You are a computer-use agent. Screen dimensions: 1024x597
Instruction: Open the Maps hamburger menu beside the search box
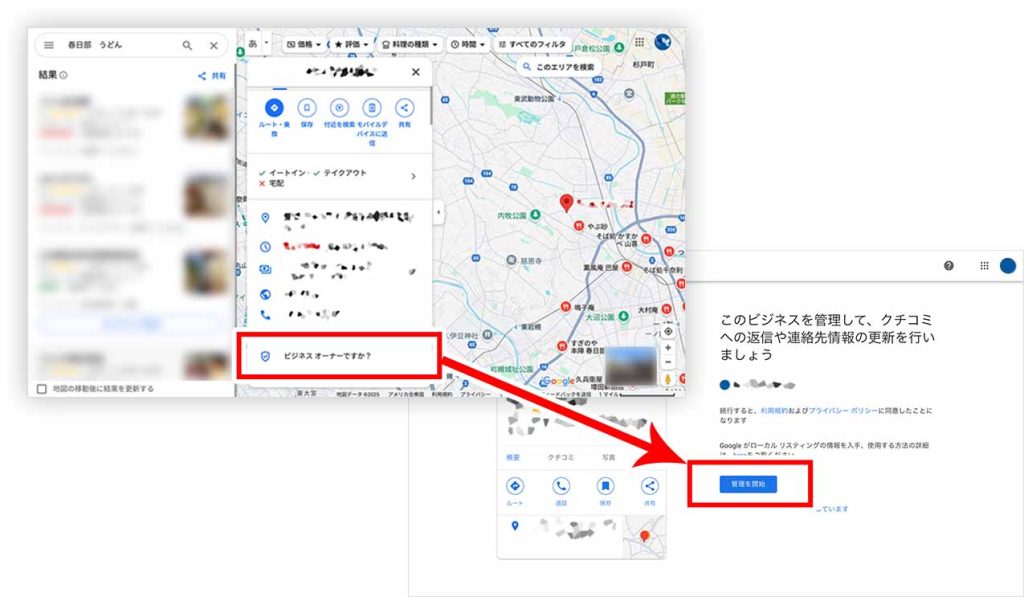pos(49,45)
